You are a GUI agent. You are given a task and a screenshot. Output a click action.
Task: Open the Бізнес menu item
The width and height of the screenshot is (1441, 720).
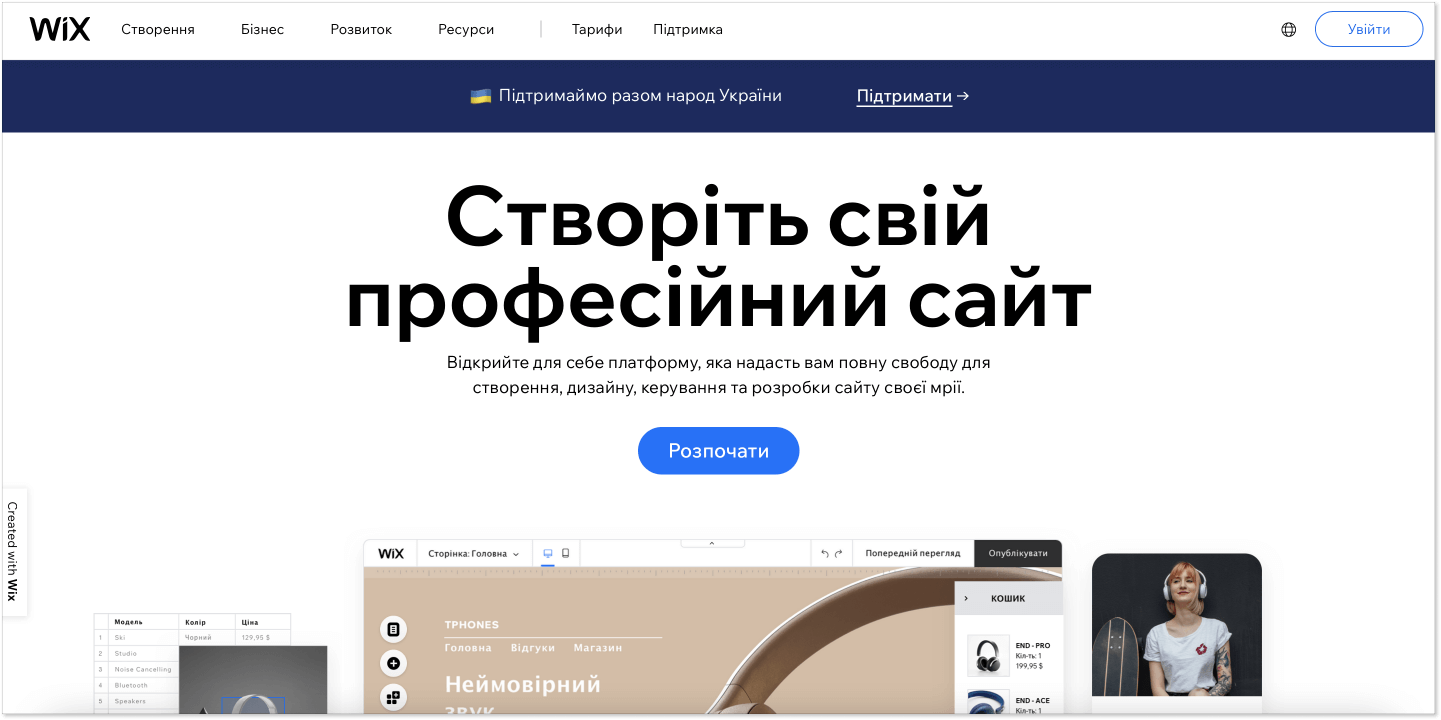point(262,30)
